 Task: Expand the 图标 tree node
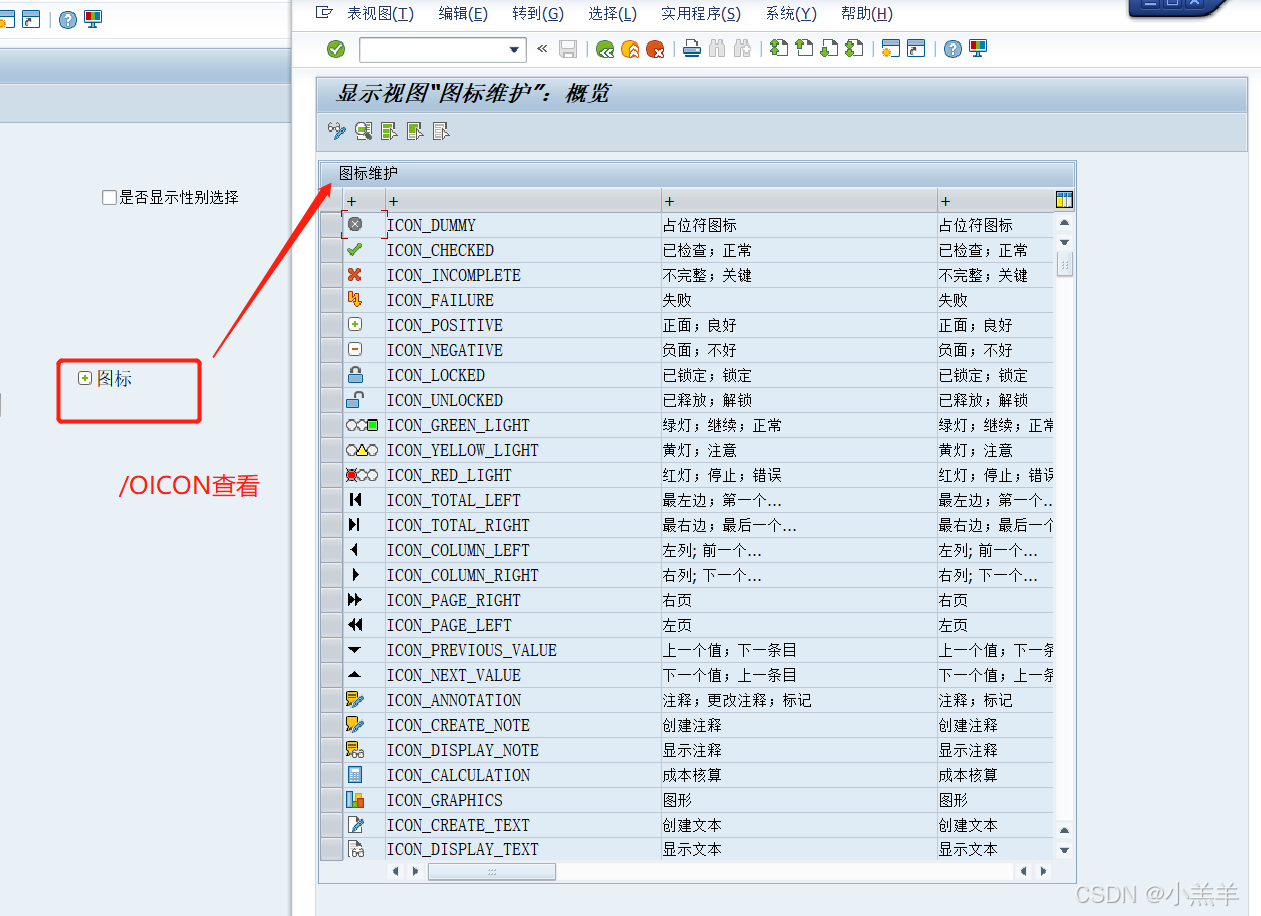(84, 378)
